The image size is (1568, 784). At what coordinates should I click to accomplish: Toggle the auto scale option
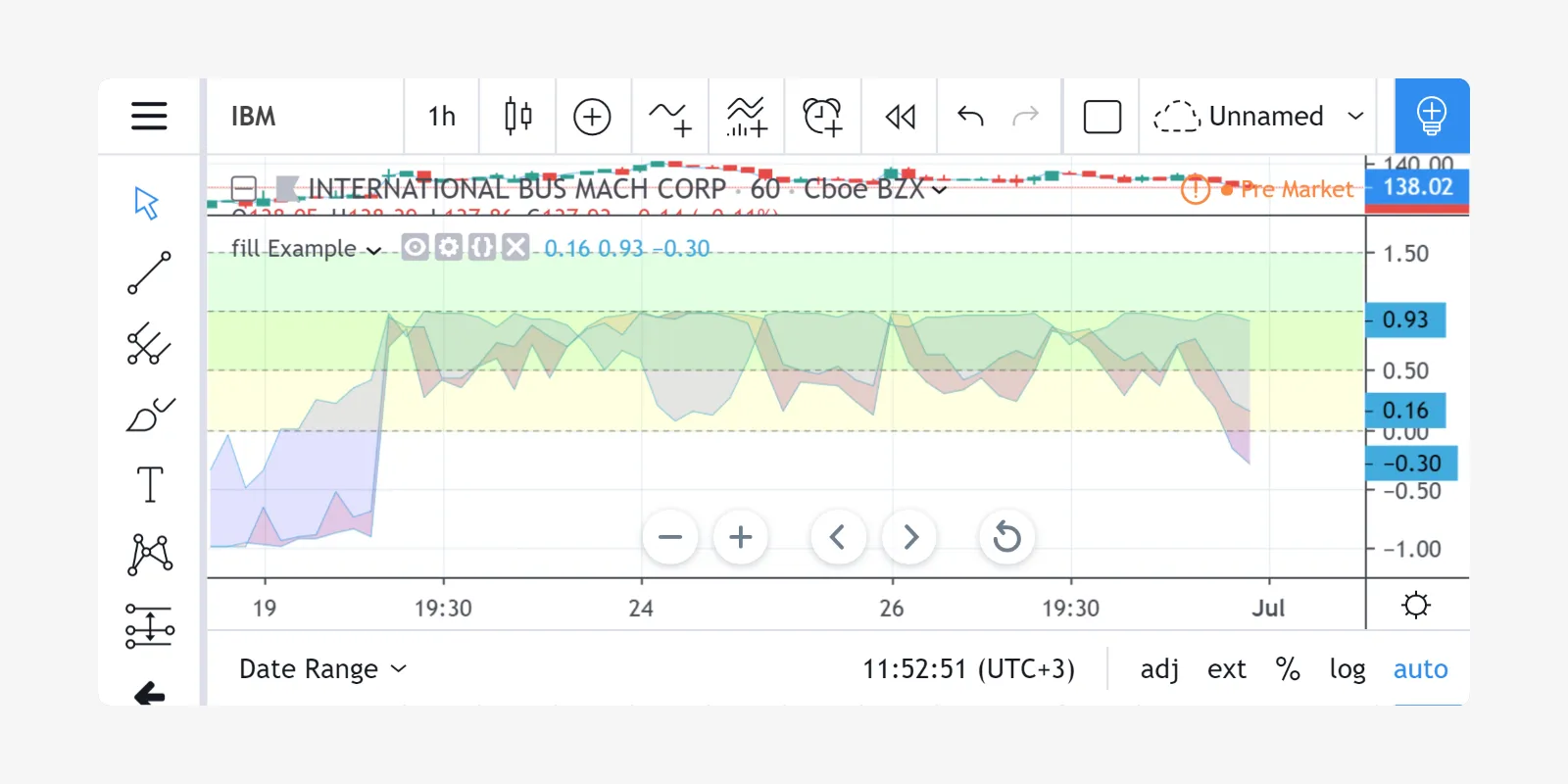tap(1420, 669)
